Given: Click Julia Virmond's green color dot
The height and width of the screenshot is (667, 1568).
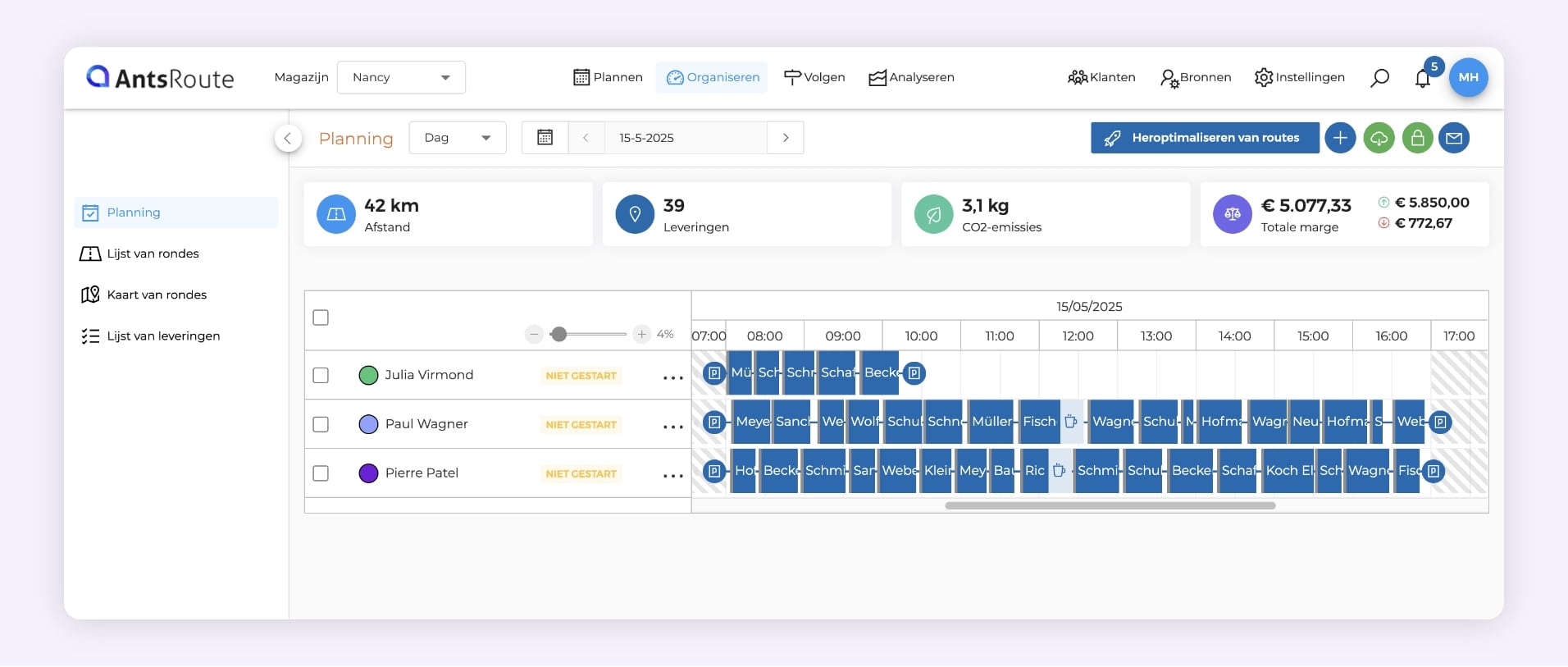Looking at the screenshot, I should click(368, 375).
